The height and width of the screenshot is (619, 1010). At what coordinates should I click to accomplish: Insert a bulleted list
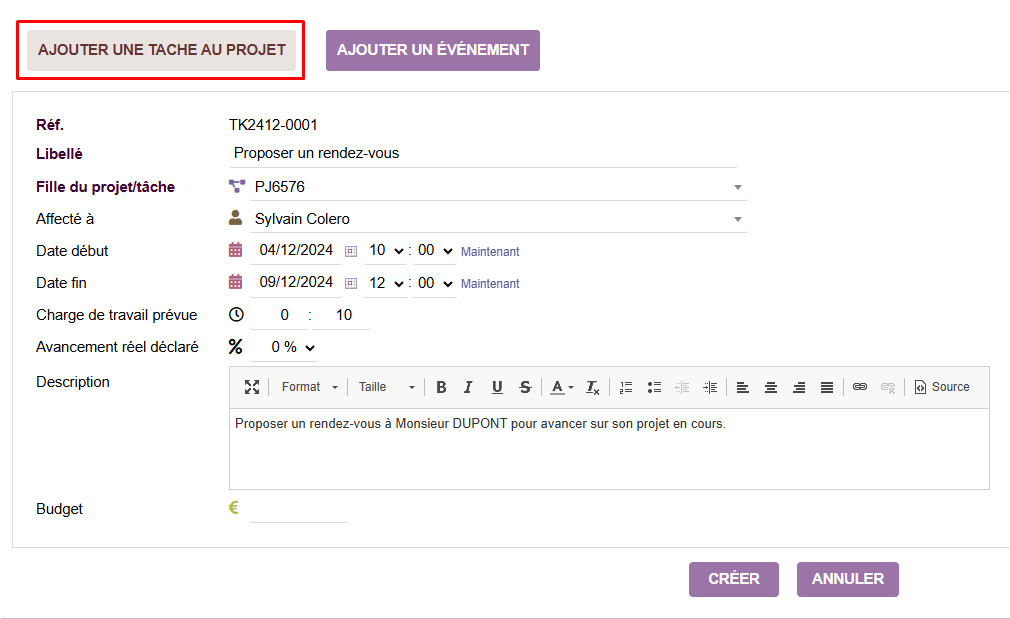654,387
